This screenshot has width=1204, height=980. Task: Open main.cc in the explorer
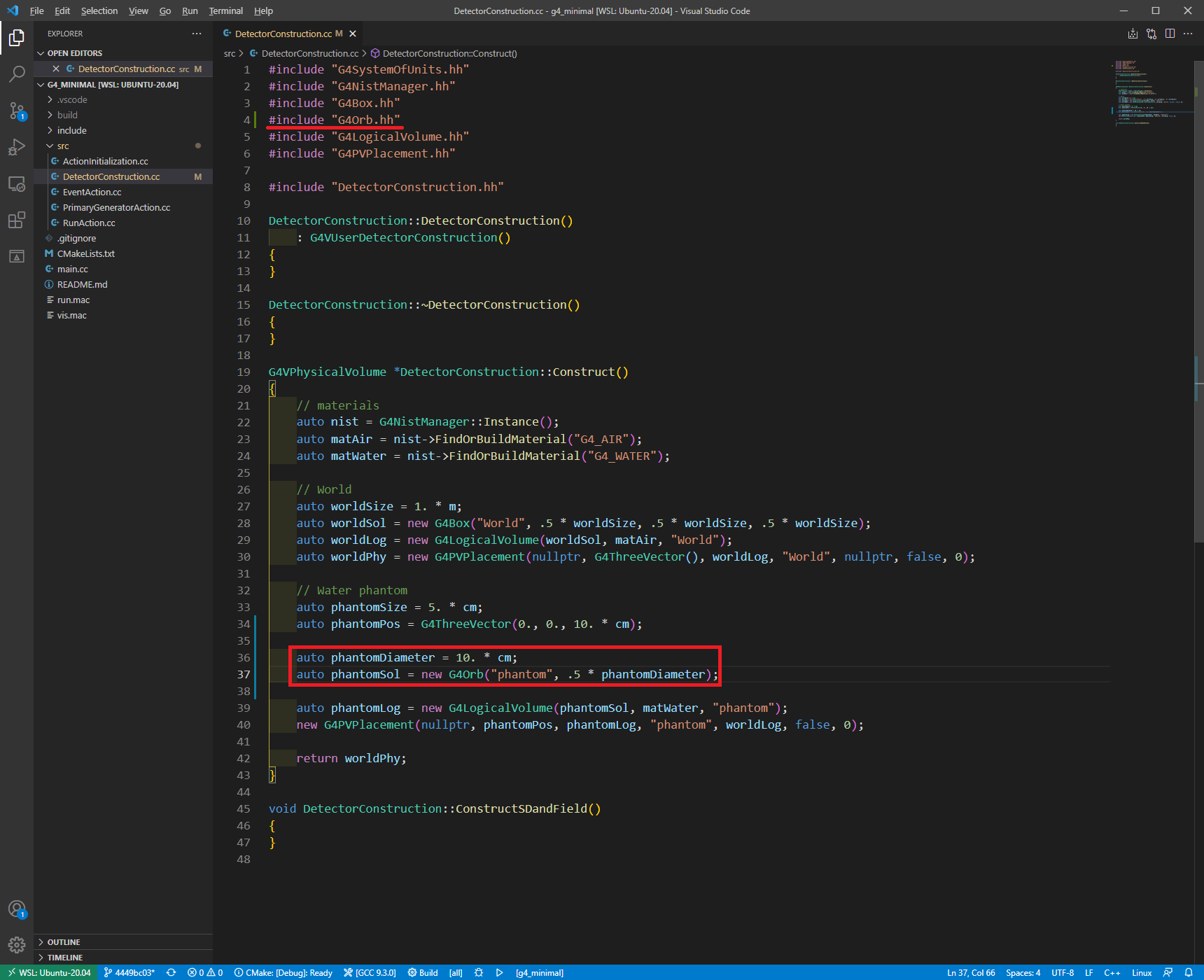(73, 269)
